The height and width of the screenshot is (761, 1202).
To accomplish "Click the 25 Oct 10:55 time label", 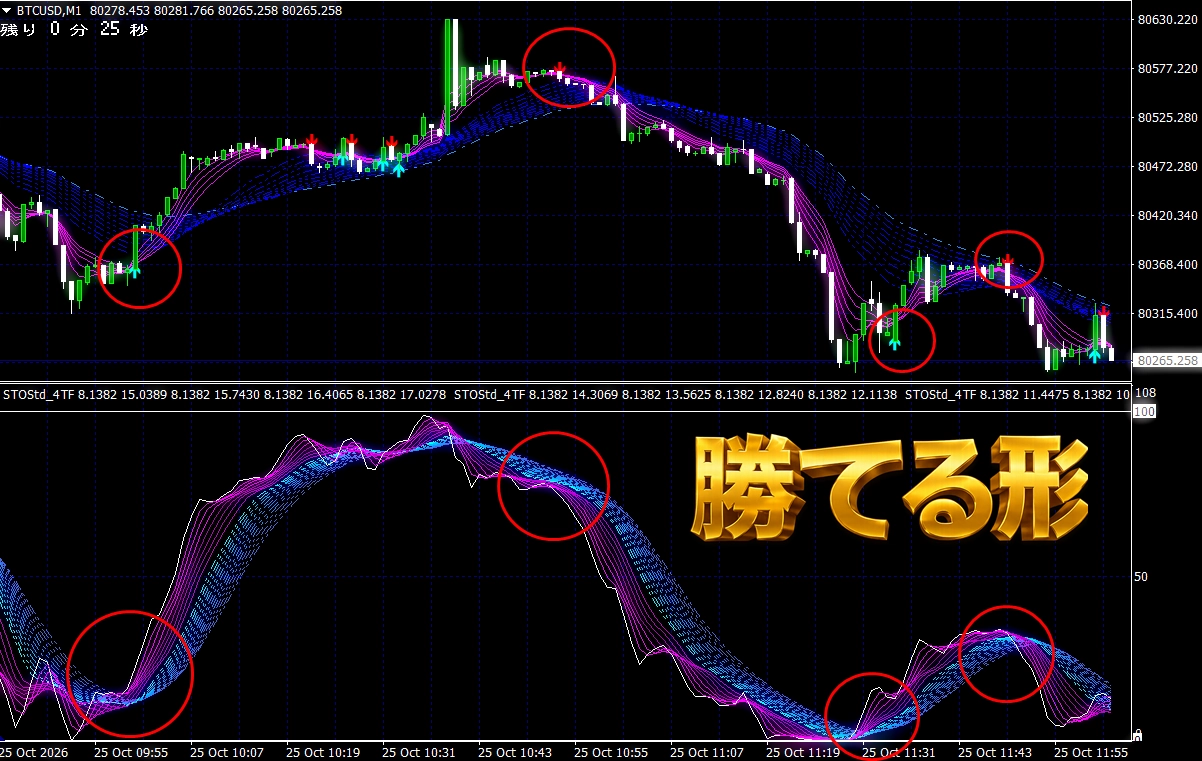I will click(x=611, y=751).
